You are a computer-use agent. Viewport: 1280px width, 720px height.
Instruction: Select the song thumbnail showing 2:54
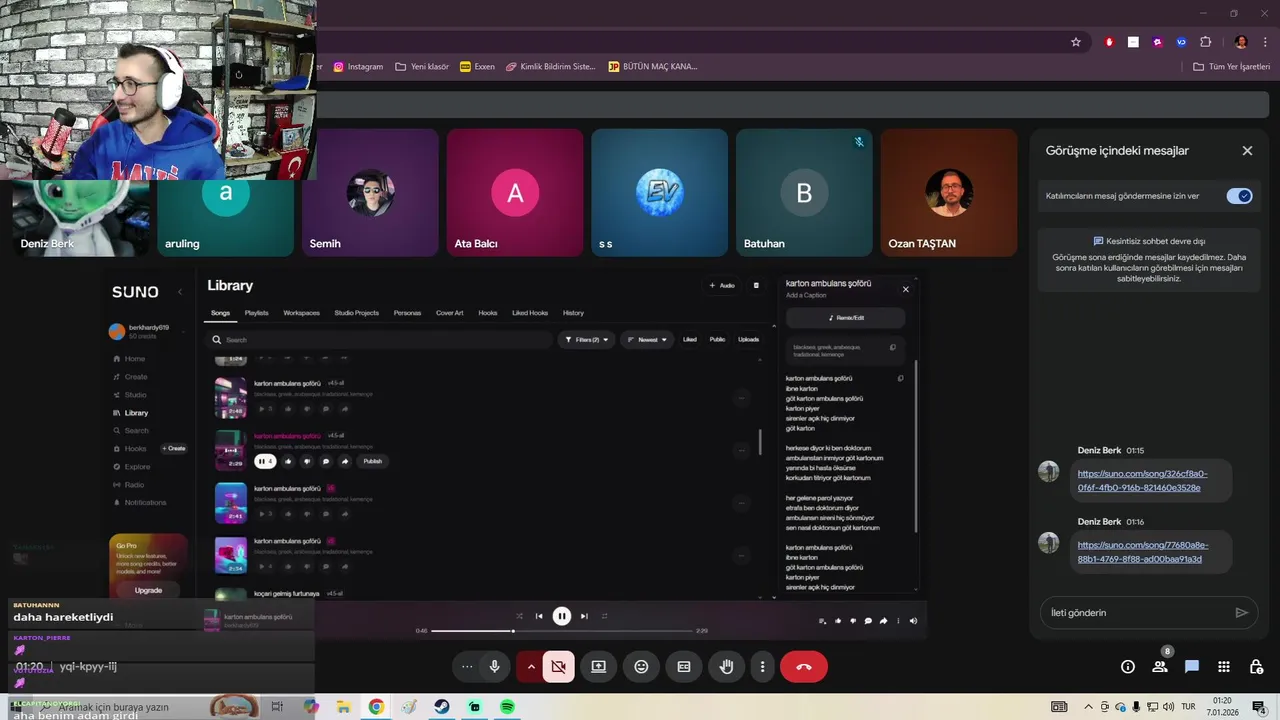231,555
